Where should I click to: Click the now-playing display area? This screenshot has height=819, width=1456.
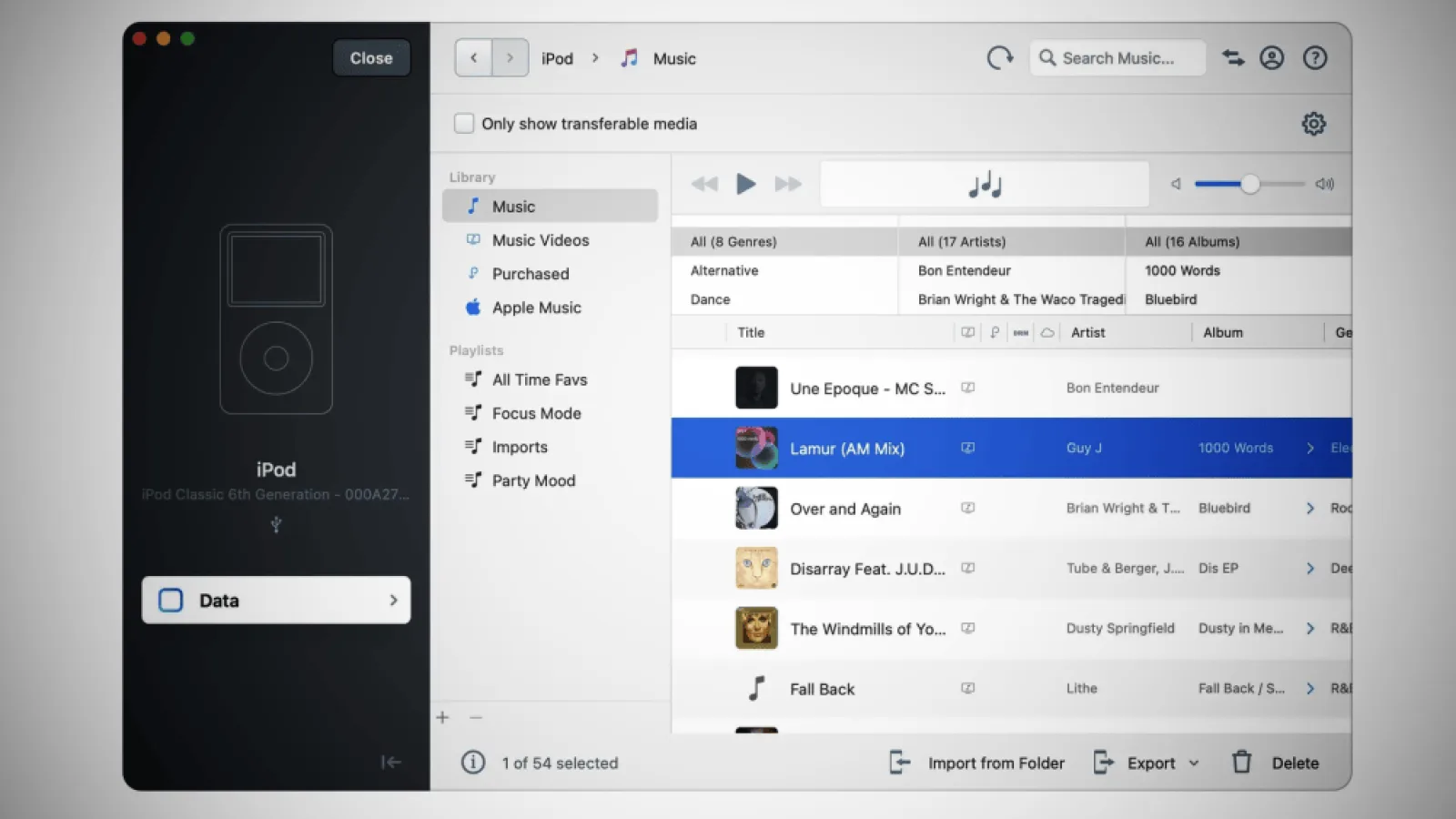click(x=985, y=184)
